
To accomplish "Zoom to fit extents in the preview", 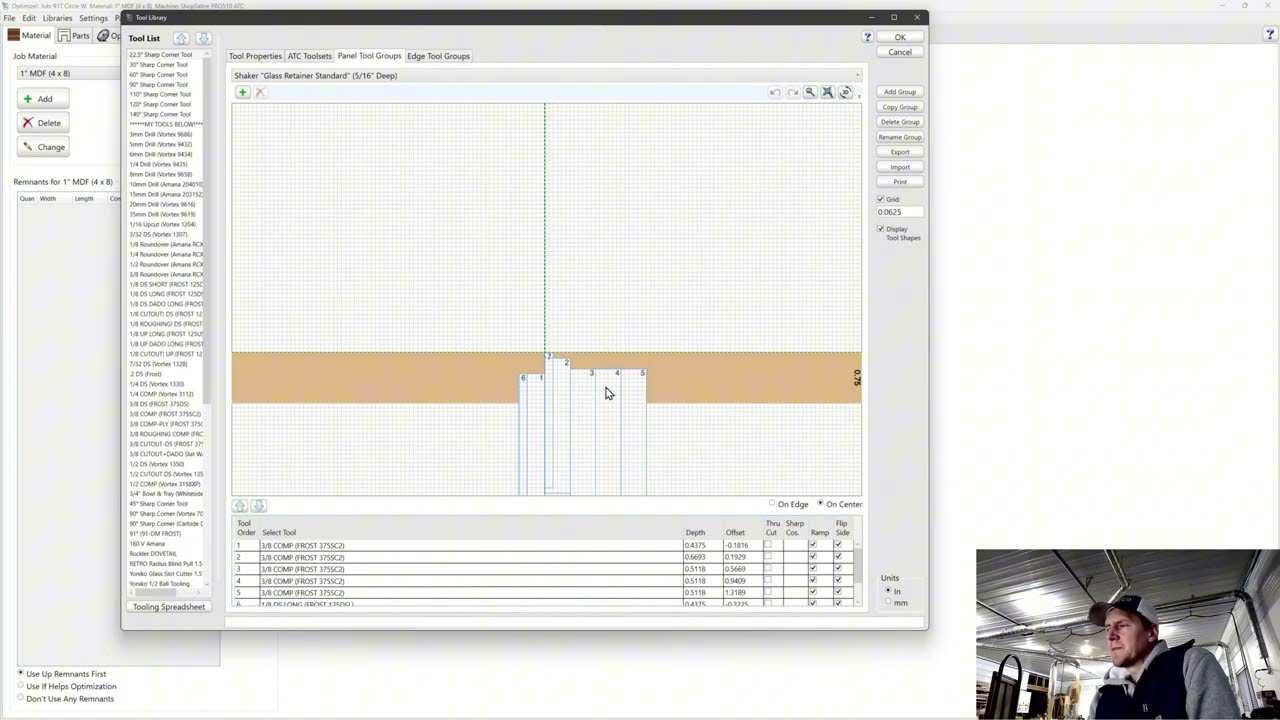I will [x=828, y=92].
